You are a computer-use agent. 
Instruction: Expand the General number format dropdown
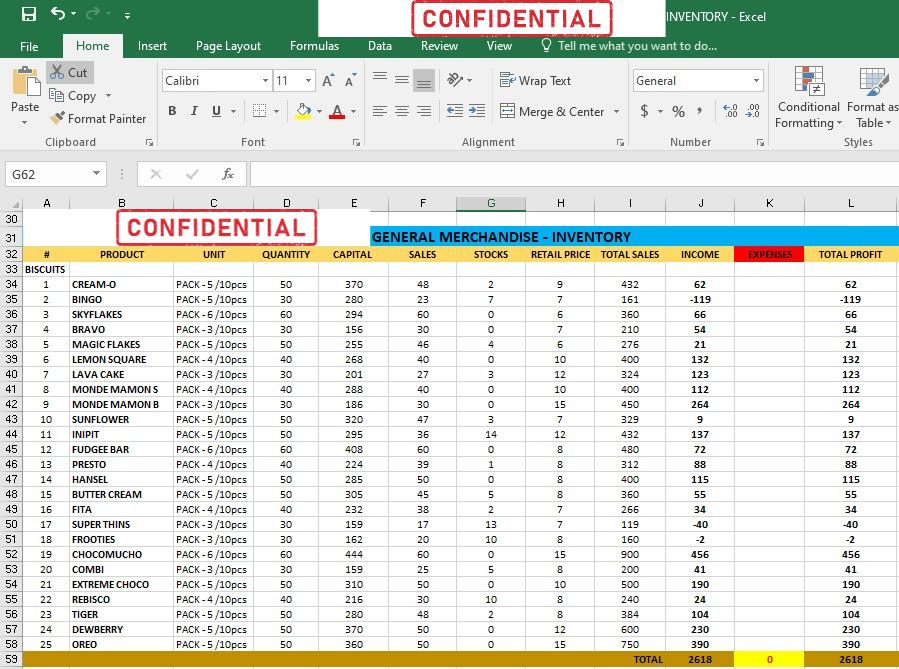[x=756, y=81]
